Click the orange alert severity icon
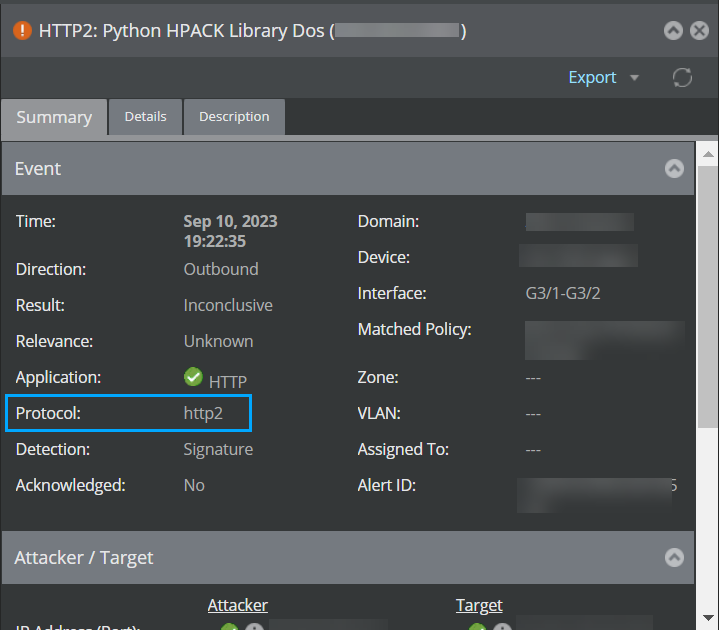The width and height of the screenshot is (719, 630). point(22,31)
